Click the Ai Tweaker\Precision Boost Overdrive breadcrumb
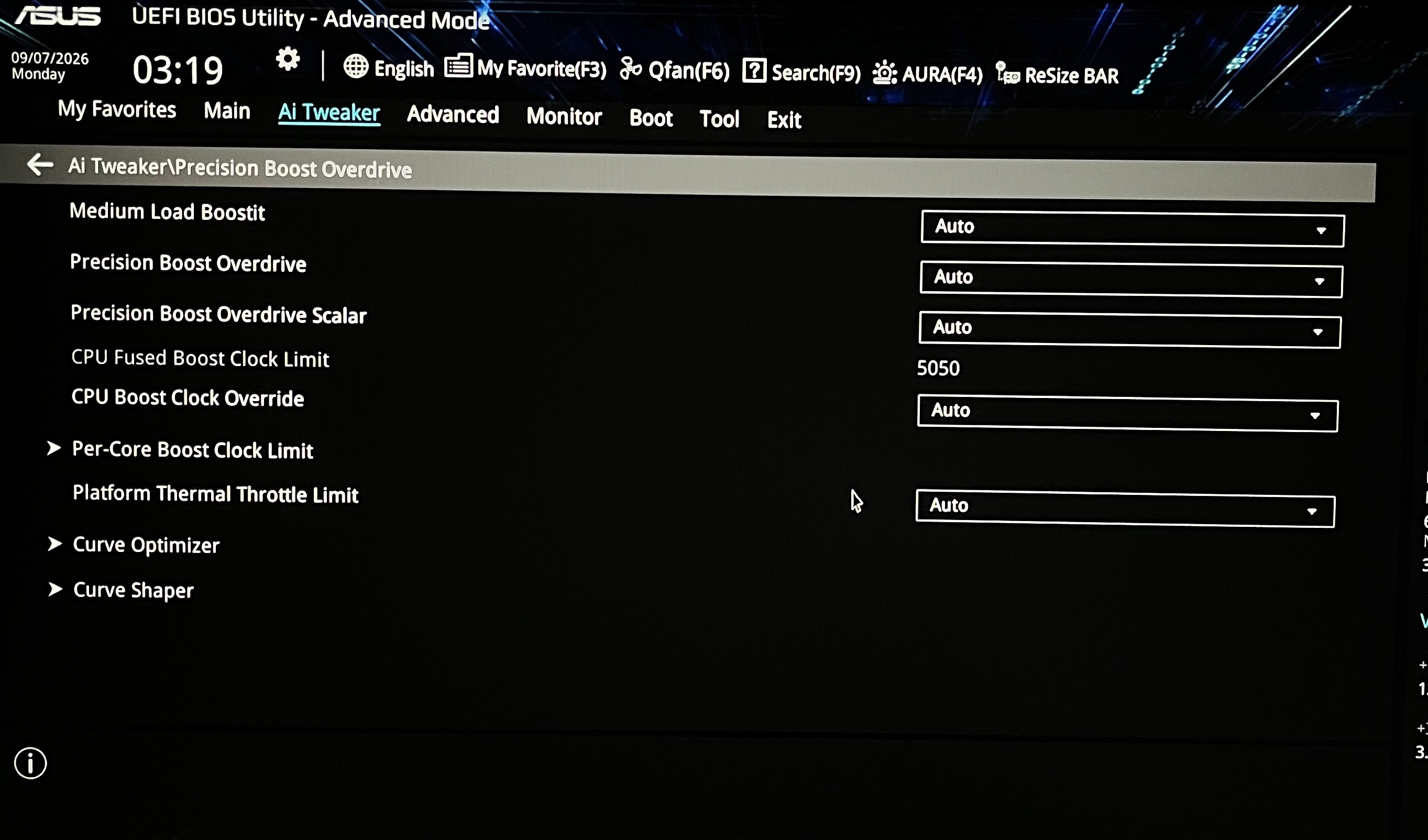 tap(240, 168)
